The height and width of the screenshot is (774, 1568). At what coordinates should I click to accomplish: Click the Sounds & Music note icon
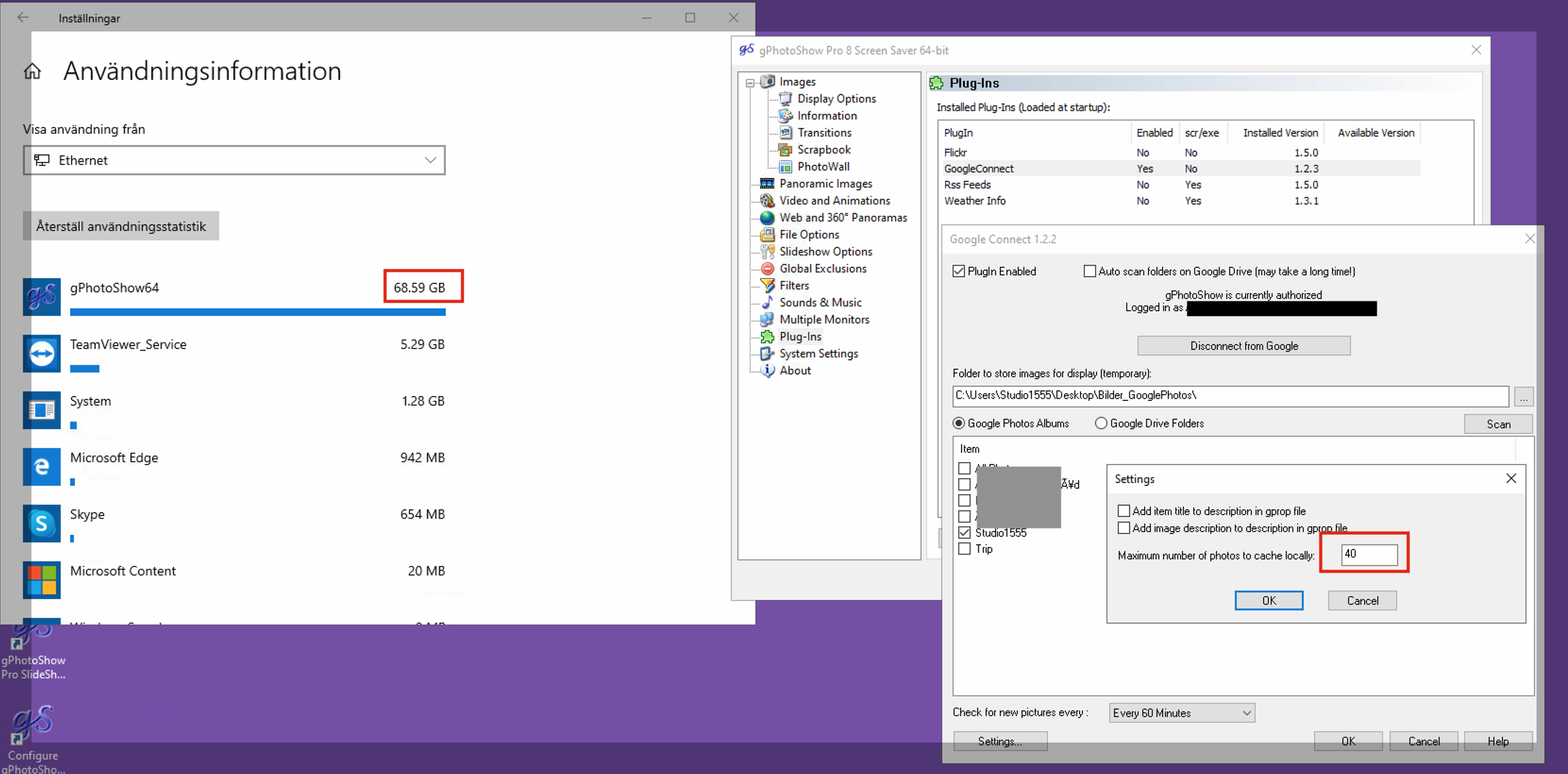pos(767,302)
